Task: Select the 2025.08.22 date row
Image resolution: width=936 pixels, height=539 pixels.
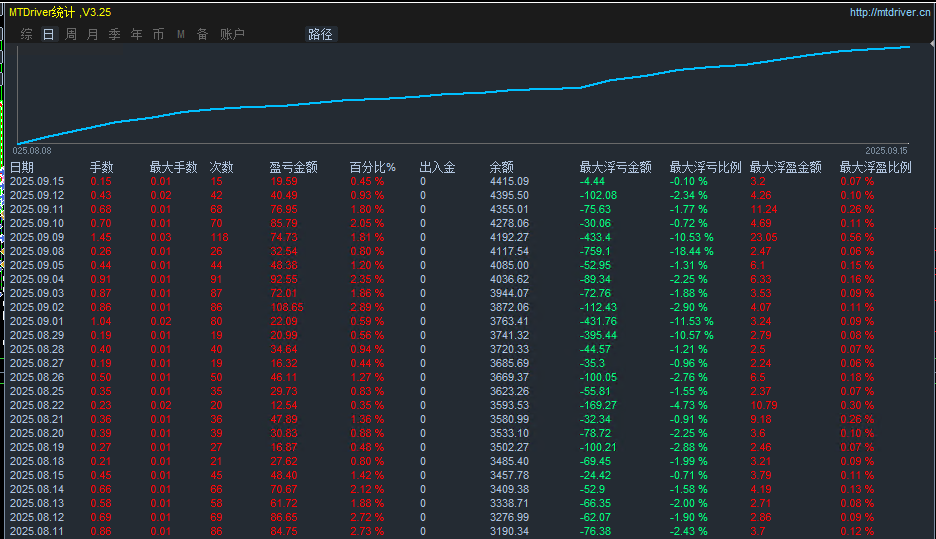Action: click(x=37, y=405)
